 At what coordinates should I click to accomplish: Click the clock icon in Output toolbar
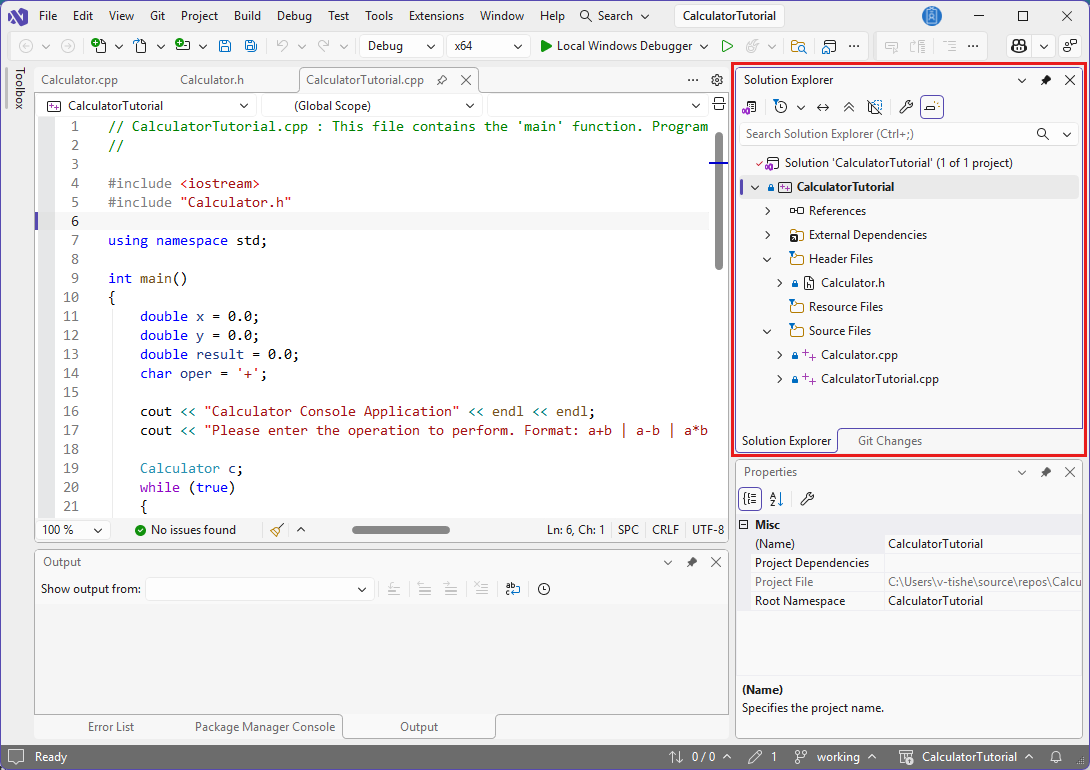[x=544, y=589]
